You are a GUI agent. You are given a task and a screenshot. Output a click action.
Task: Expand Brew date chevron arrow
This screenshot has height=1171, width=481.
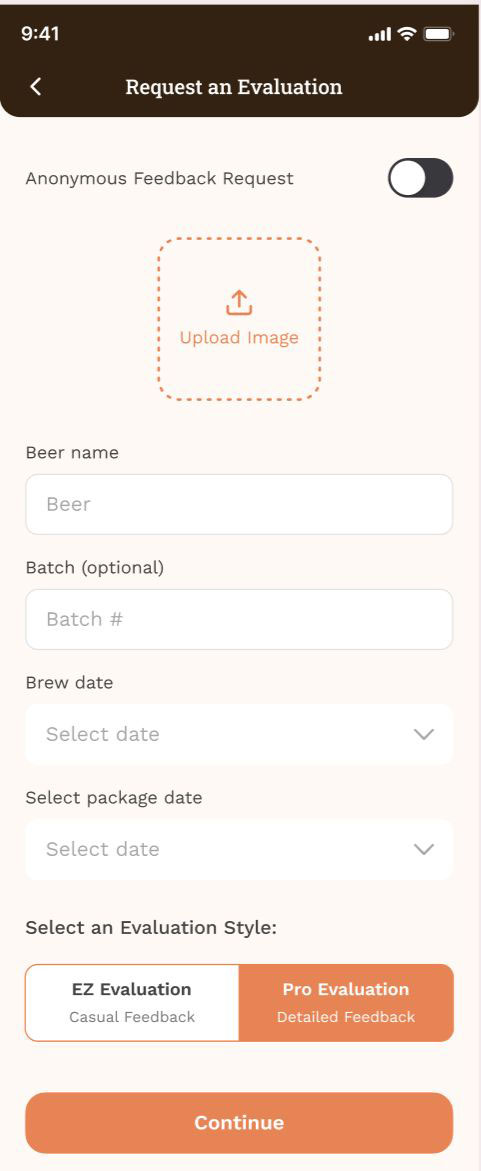click(423, 735)
